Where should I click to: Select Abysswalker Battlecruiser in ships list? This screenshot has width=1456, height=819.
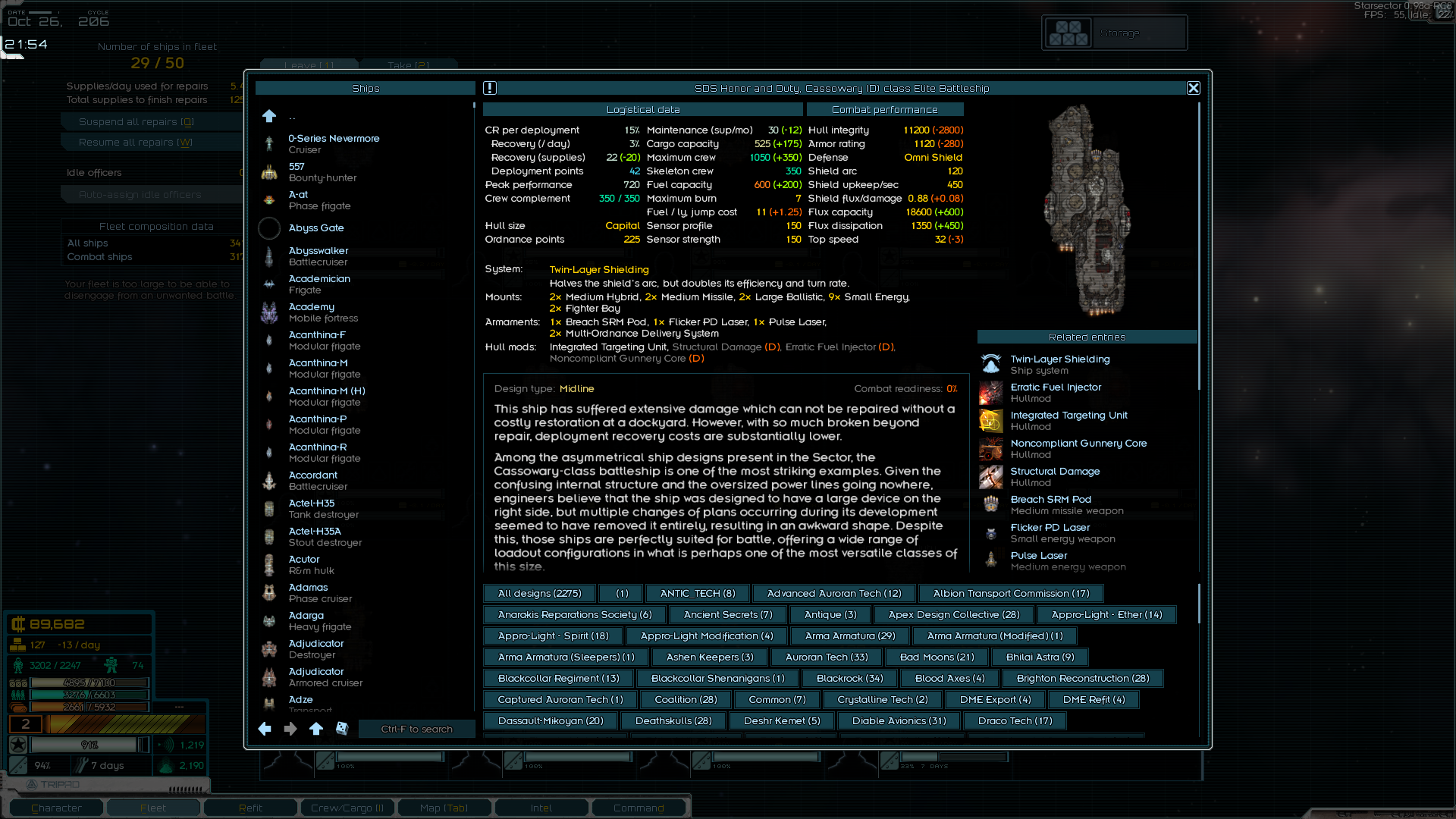pos(318,256)
